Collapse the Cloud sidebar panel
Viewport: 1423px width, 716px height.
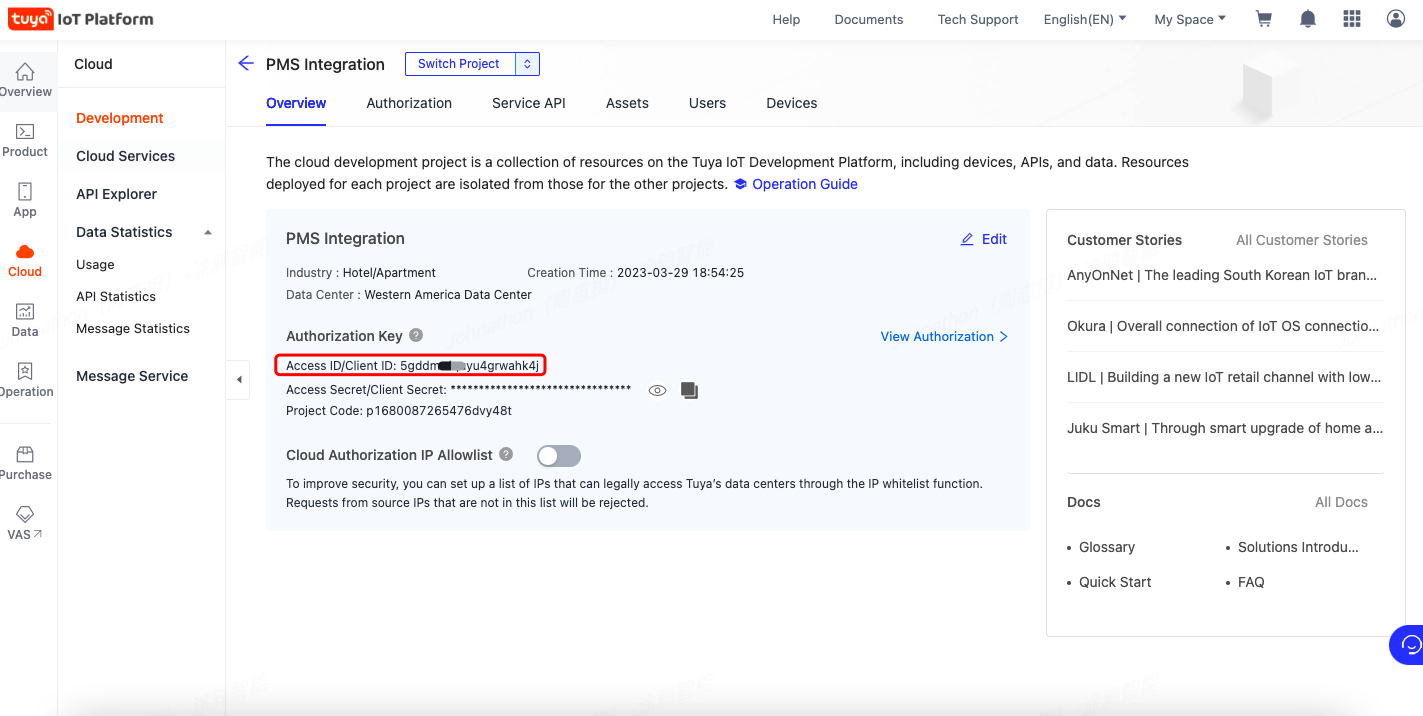point(238,379)
